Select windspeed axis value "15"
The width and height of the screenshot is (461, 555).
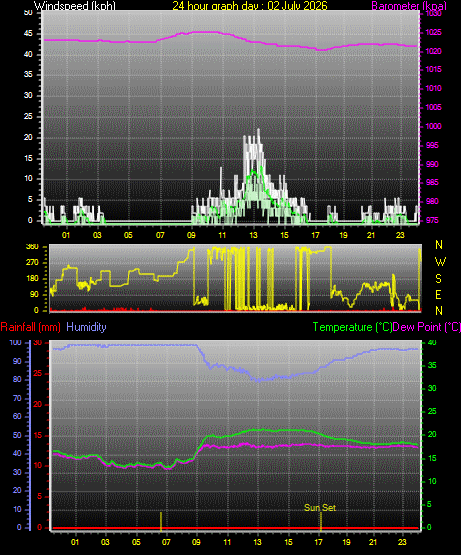(x=28, y=158)
